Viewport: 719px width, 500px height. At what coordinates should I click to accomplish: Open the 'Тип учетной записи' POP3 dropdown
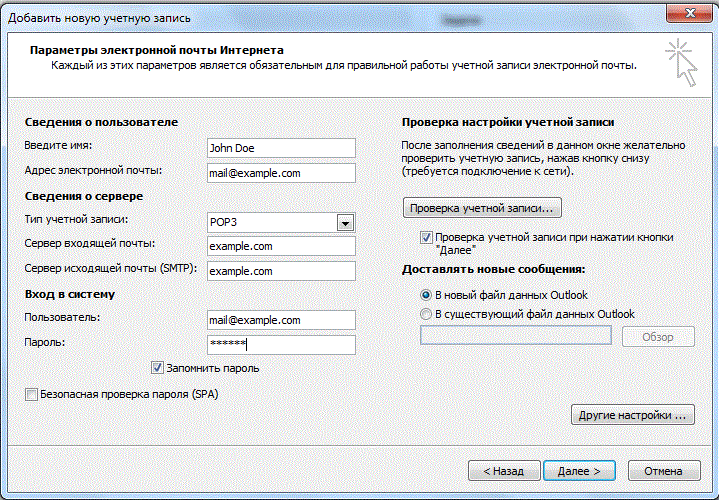[x=346, y=223]
